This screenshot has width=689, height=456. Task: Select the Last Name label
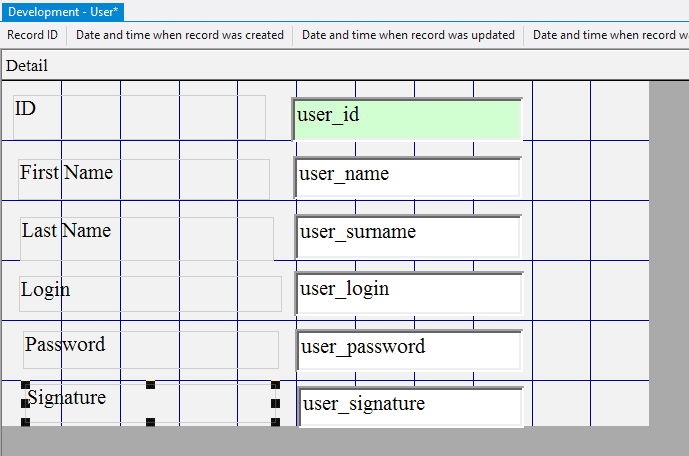click(66, 230)
